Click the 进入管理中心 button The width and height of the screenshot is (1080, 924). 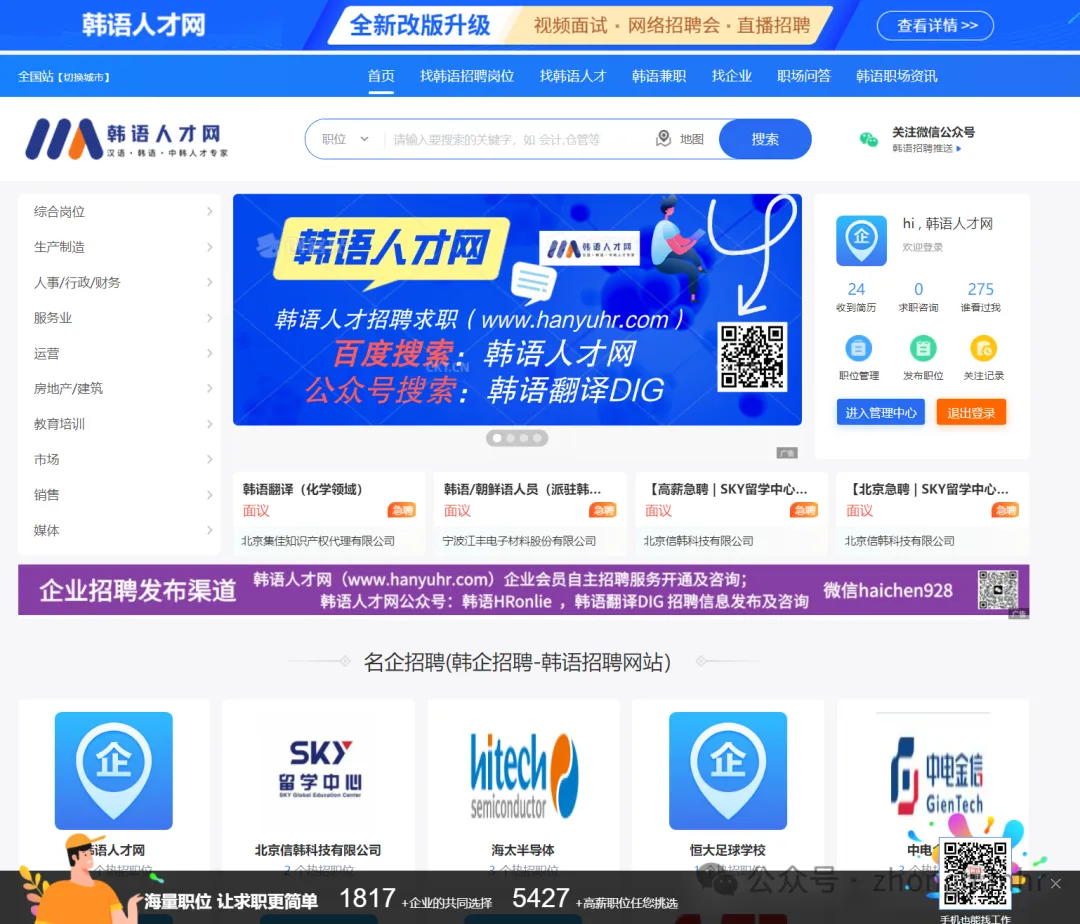(880, 412)
